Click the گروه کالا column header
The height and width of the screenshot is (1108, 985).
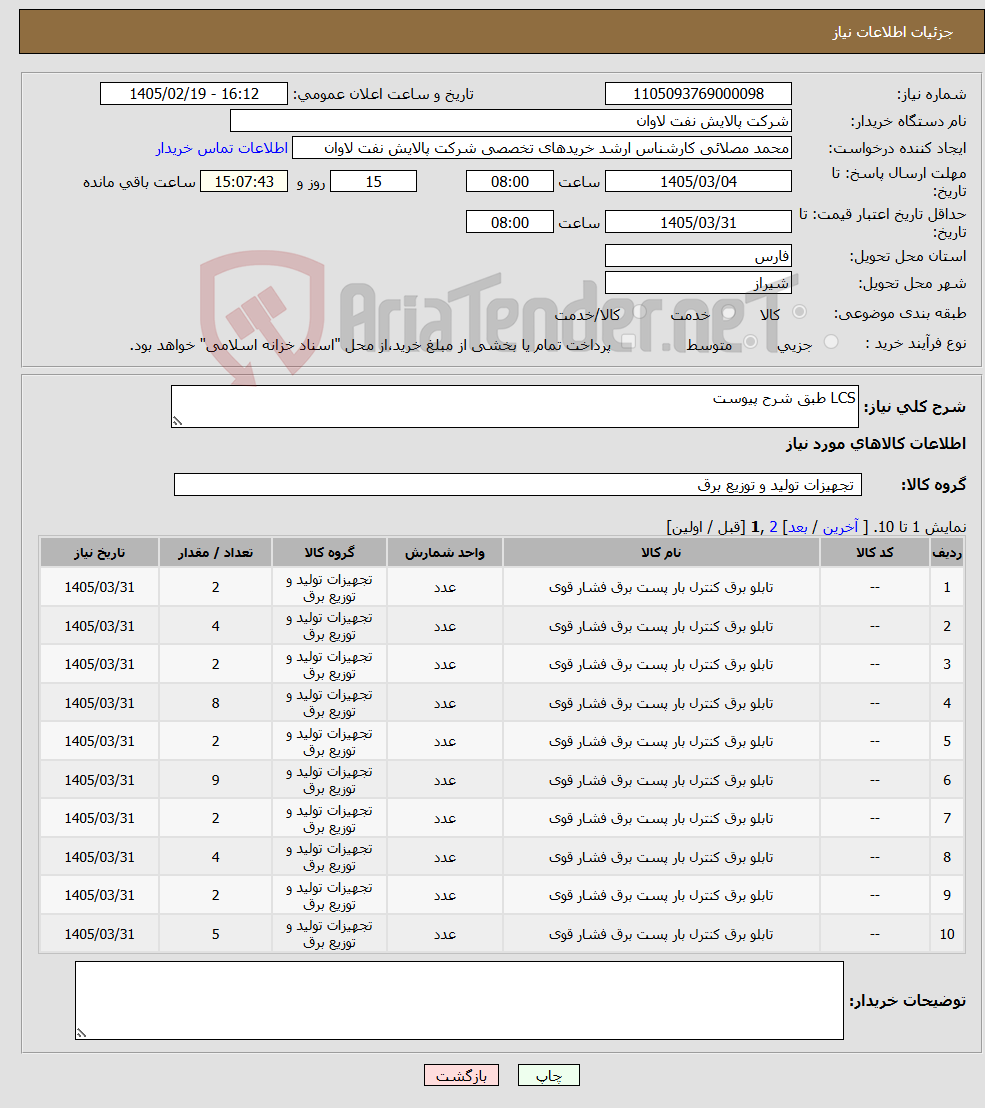(x=329, y=553)
